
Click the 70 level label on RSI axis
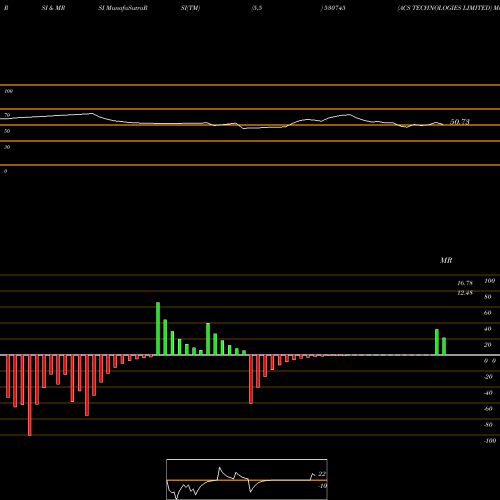(7, 115)
